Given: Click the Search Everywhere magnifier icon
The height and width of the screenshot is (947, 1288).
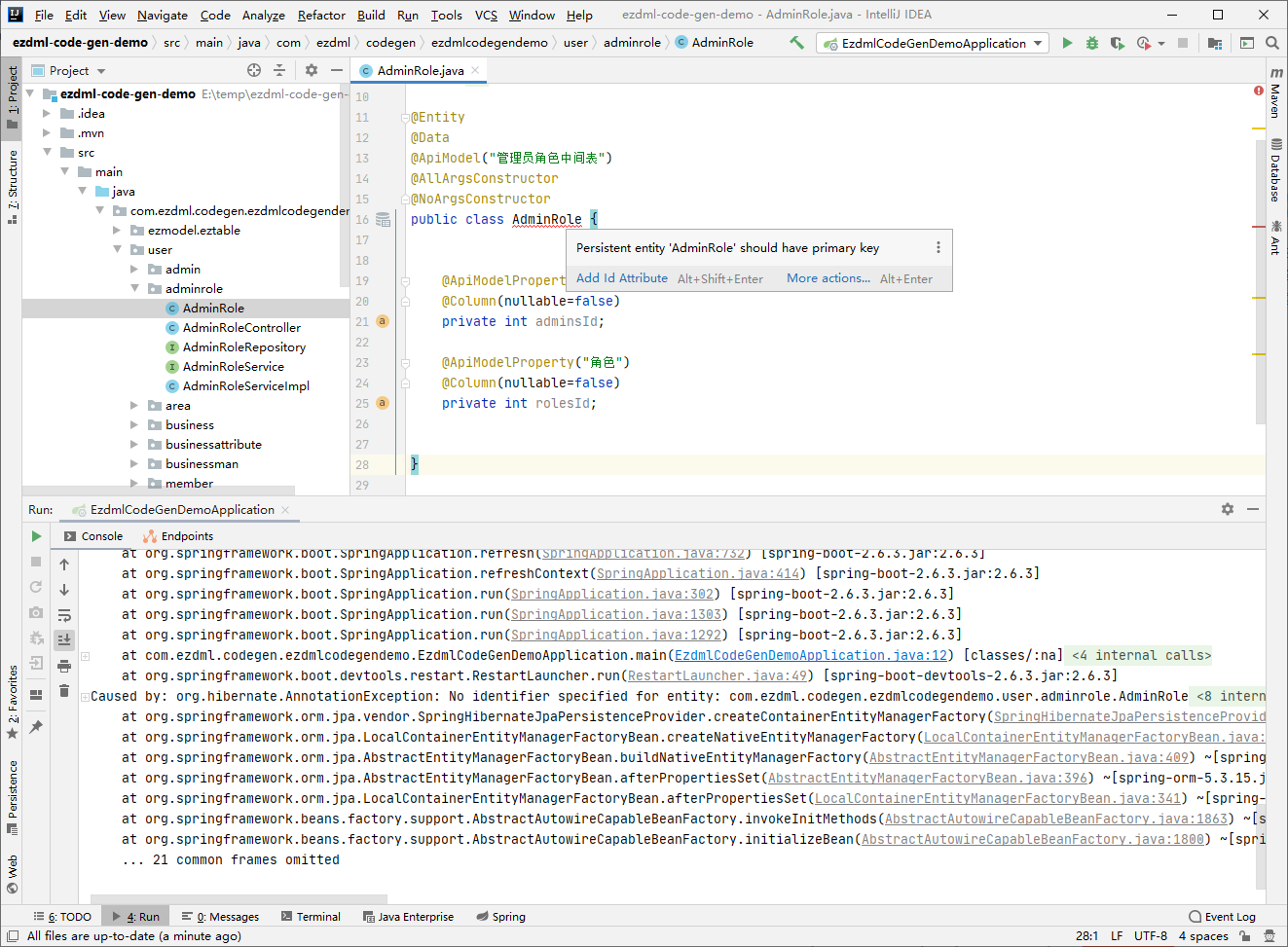Looking at the screenshot, I should pos(1271,43).
